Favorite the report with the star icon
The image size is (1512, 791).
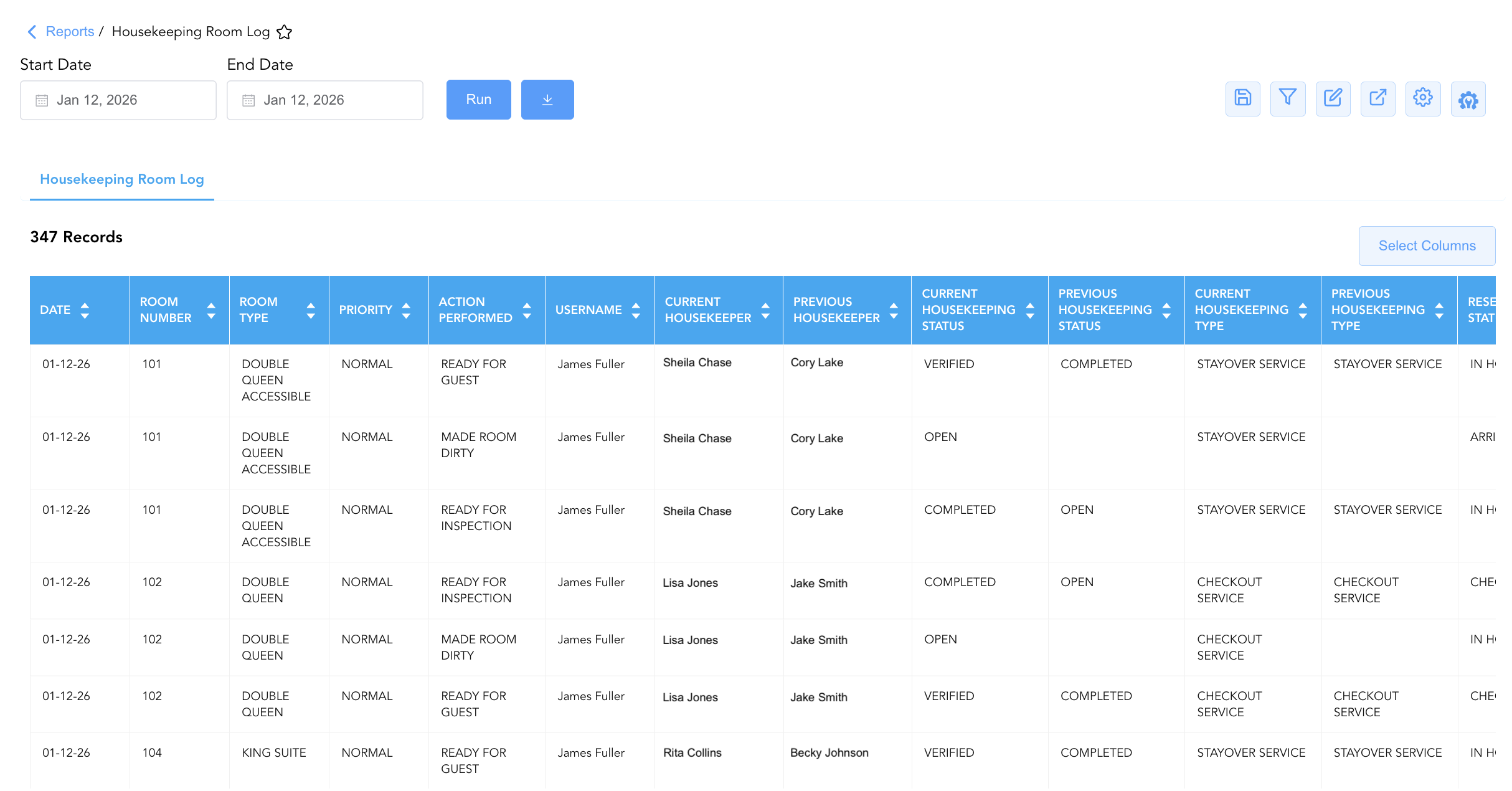(285, 32)
